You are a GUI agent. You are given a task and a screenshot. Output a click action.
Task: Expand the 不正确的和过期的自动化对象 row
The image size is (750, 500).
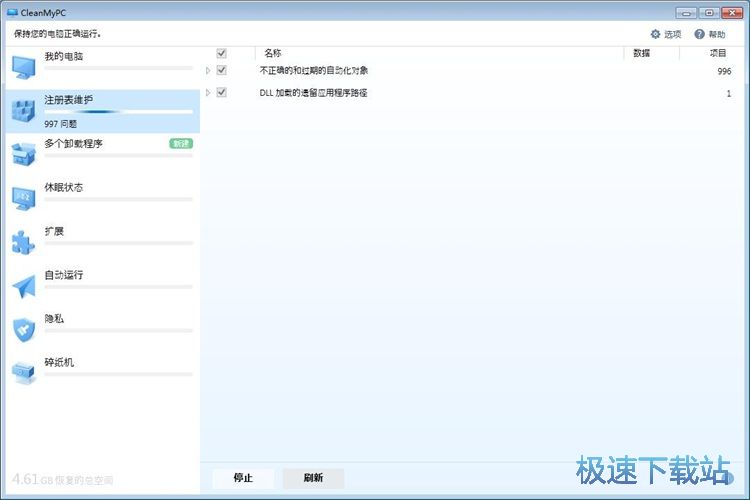point(208,70)
